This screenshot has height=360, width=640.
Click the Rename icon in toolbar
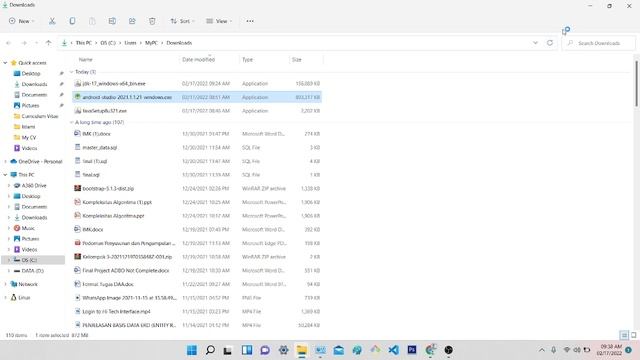pyautogui.click(x=112, y=21)
